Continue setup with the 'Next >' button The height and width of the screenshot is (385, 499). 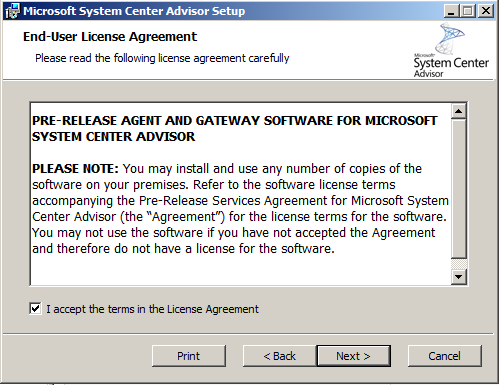pyautogui.click(x=353, y=356)
